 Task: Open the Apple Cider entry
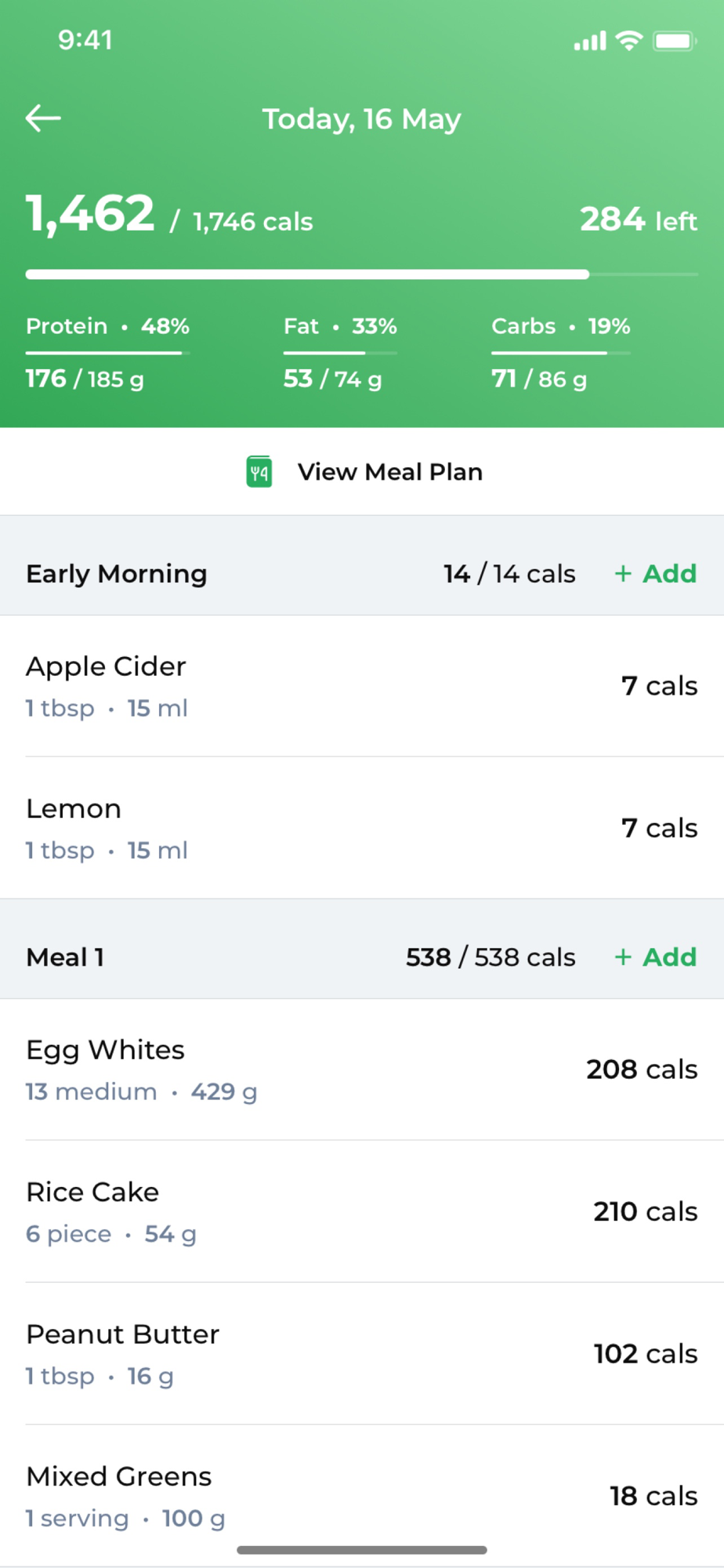point(362,686)
